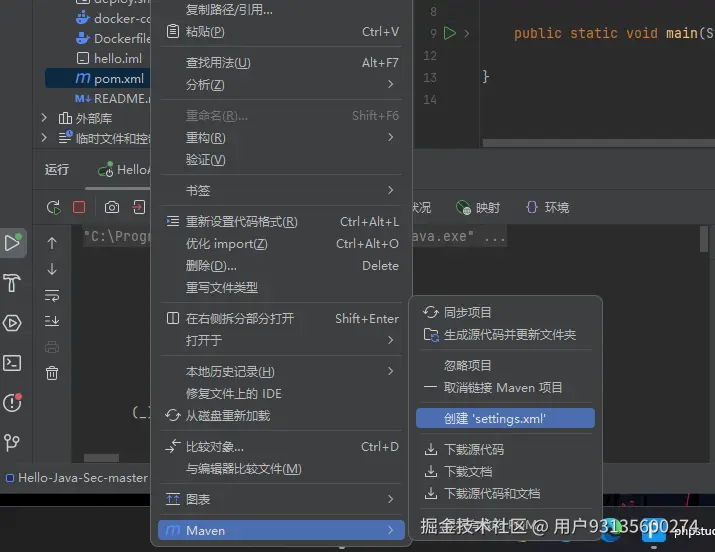The width and height of the screenshot is (715, 552).
Task: Choose 复制路径/引用... menu entry
Action: pos(281,9)
